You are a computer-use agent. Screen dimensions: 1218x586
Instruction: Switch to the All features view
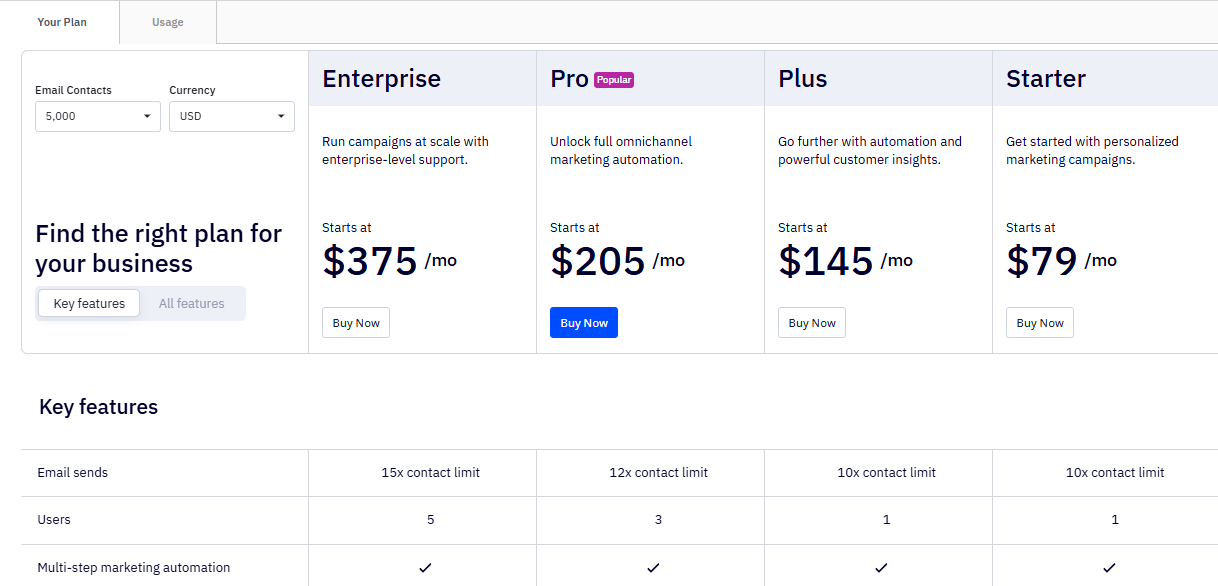(x=191, y=303)
